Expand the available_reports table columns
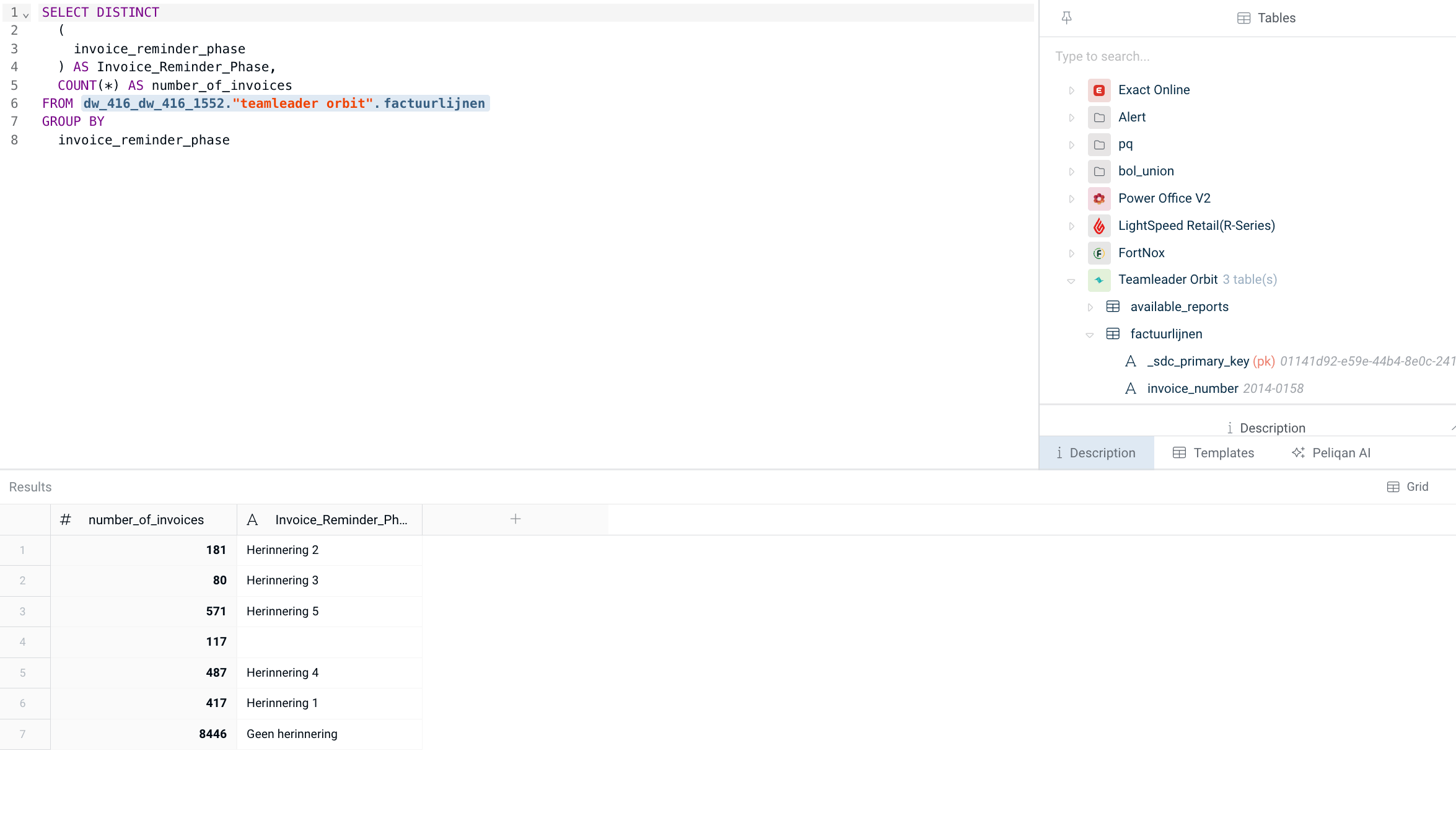The image size is (1456, 813). pos(1090,307)
